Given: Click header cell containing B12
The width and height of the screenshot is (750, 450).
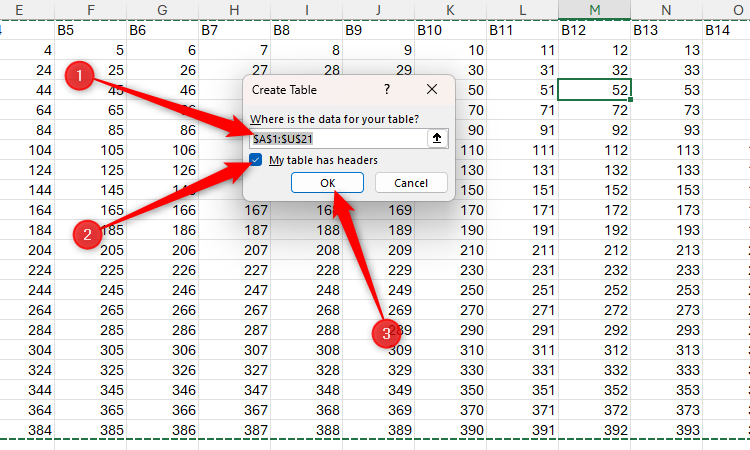Looking at the screenshot, I should [594, 31].
